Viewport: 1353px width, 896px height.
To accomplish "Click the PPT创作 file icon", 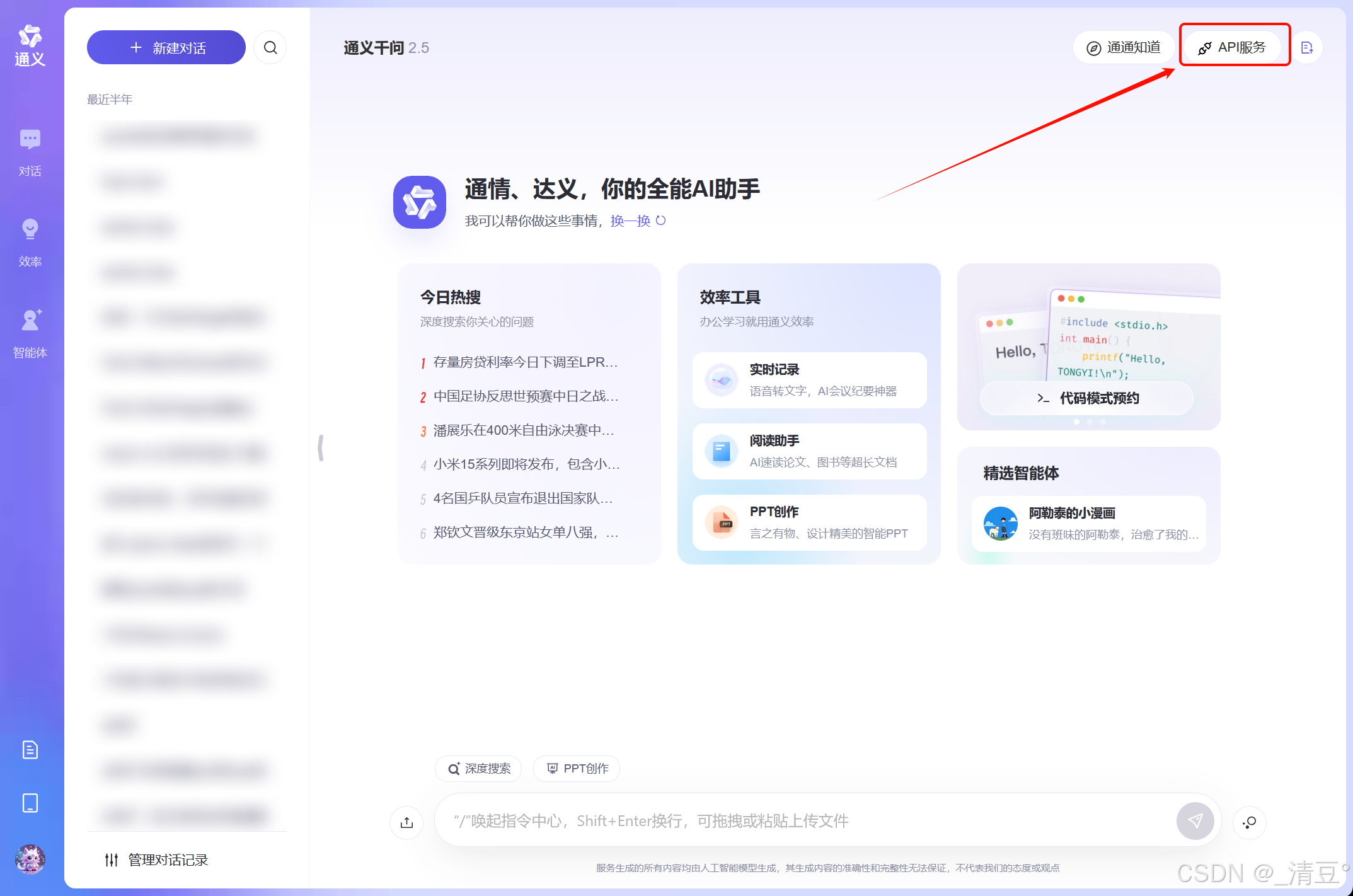I will pos(721,522).
